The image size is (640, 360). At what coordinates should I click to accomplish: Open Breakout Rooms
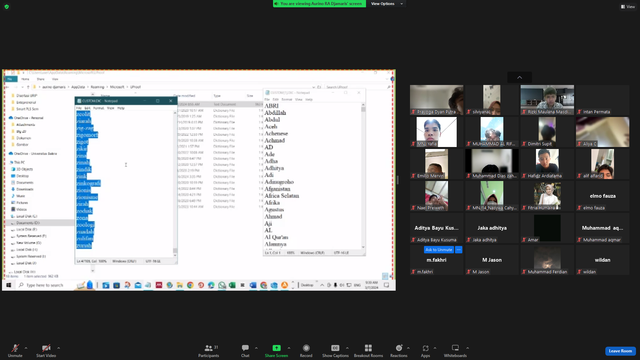pos(368,350)
